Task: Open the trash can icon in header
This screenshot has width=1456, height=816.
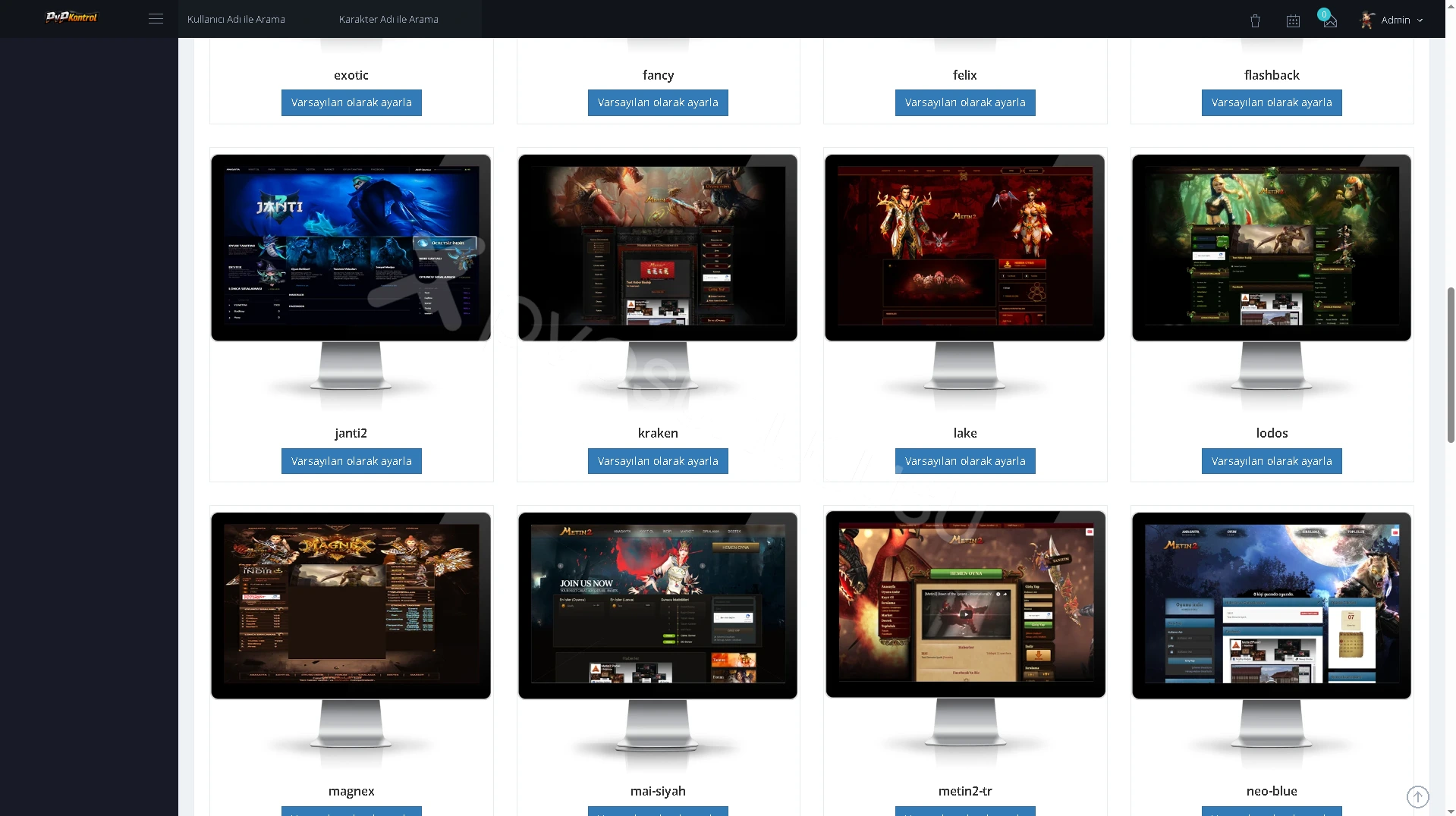Action: pyautogui.click(x=1255, y=20)
